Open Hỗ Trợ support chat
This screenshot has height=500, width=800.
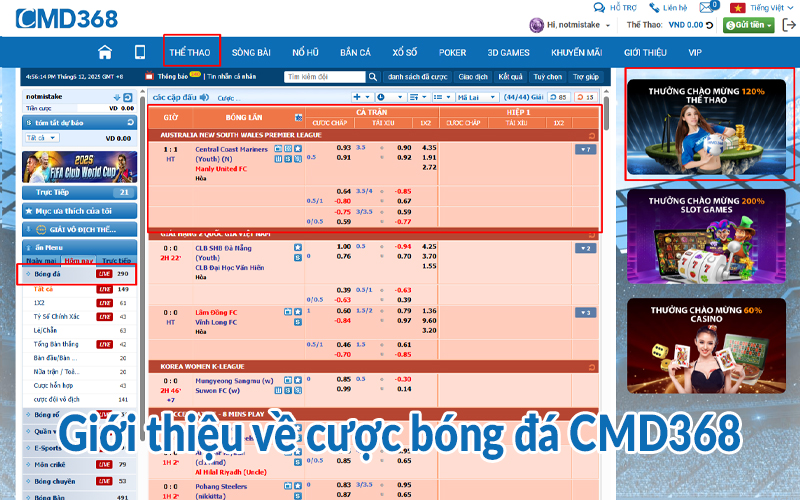click(x=615, y=8)
